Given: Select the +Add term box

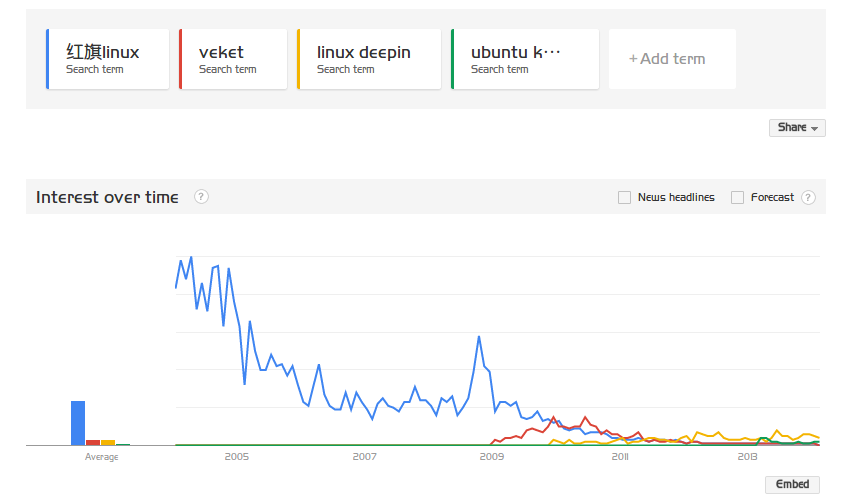Looking at the screenshot, I should tap(672, 59).
